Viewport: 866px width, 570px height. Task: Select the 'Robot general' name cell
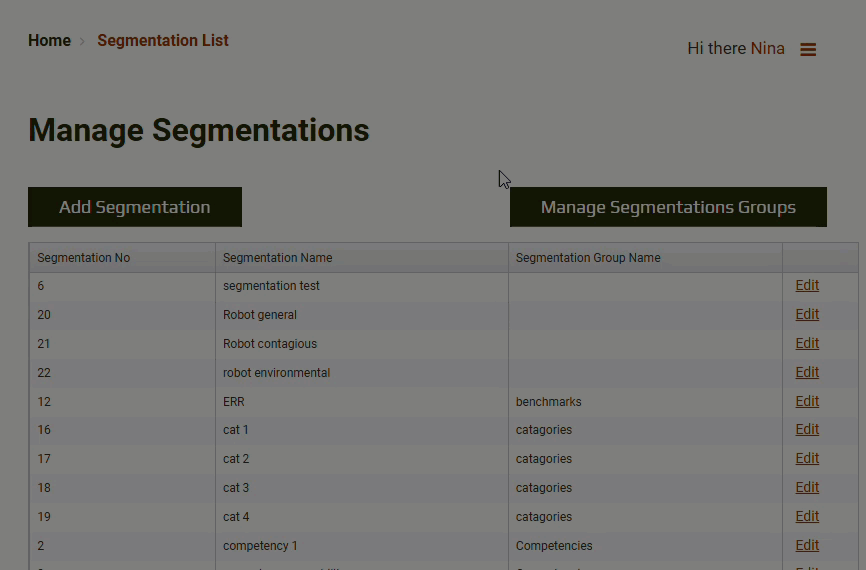(x=362, y=315)
